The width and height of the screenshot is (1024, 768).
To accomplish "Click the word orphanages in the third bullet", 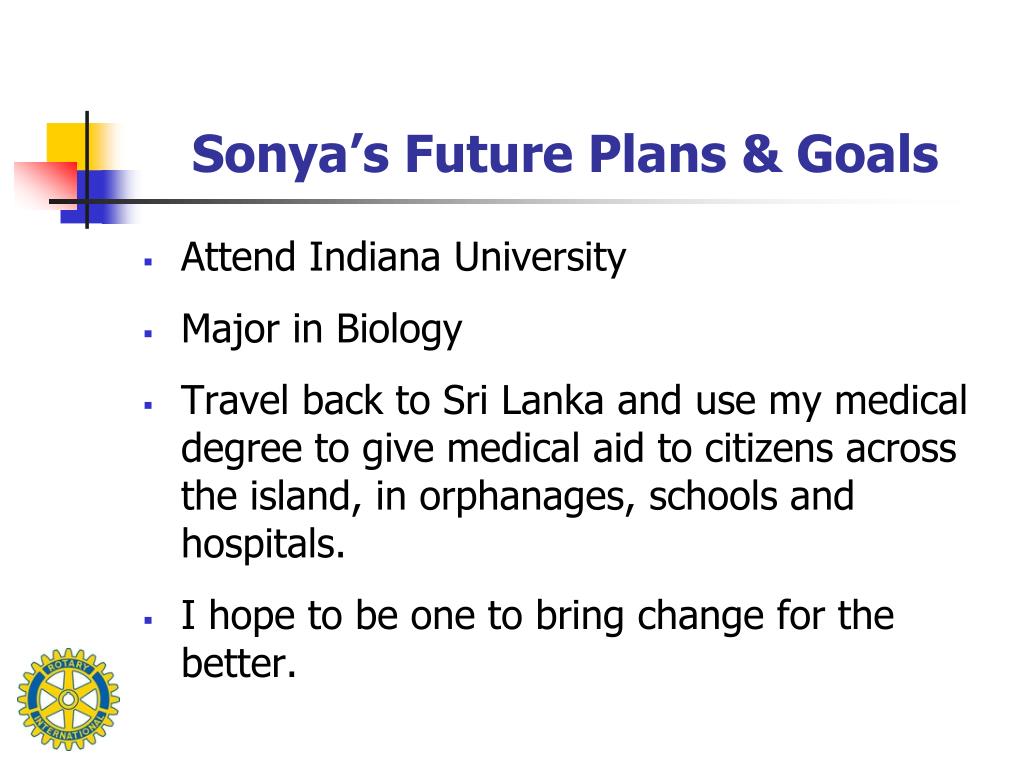I will pos(527,497).
